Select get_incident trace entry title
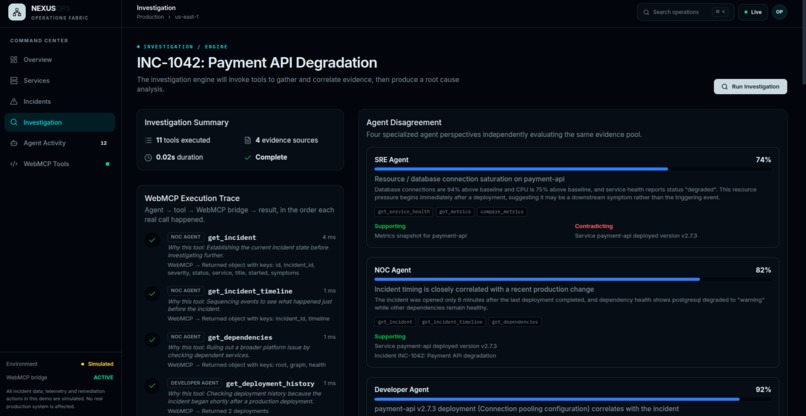The image size is (806, 416). tap(232, 238)
